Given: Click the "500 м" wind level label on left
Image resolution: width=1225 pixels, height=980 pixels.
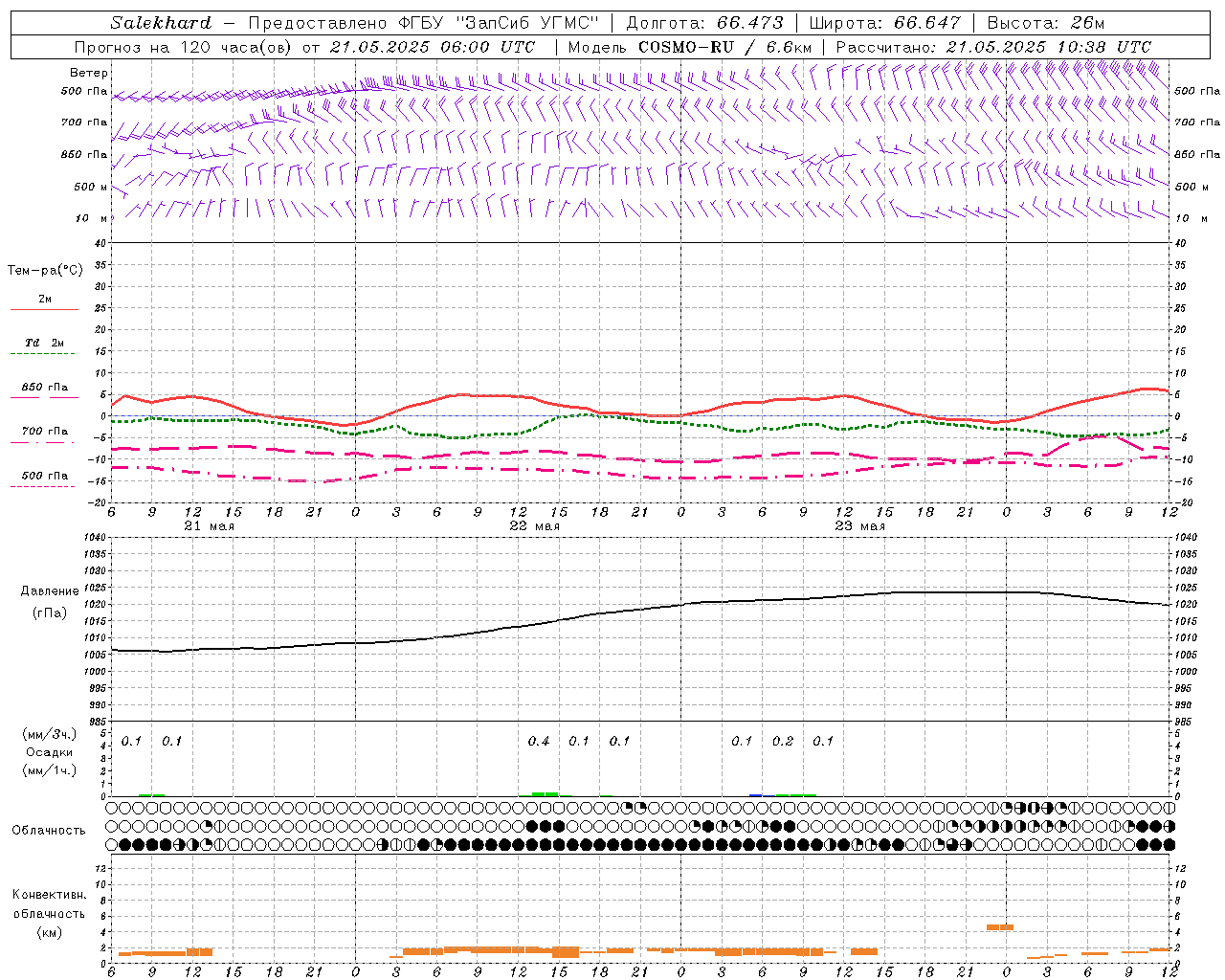Looking at the screenshot, I should (x=92, y=187).
